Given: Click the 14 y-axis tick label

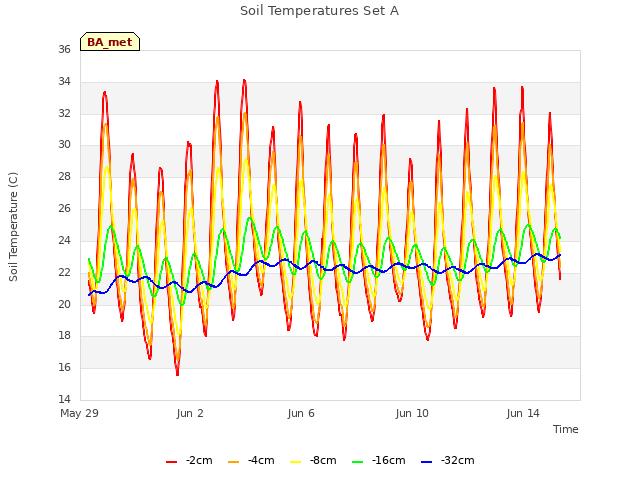Looking at the screenshot, I should [64, 399].
